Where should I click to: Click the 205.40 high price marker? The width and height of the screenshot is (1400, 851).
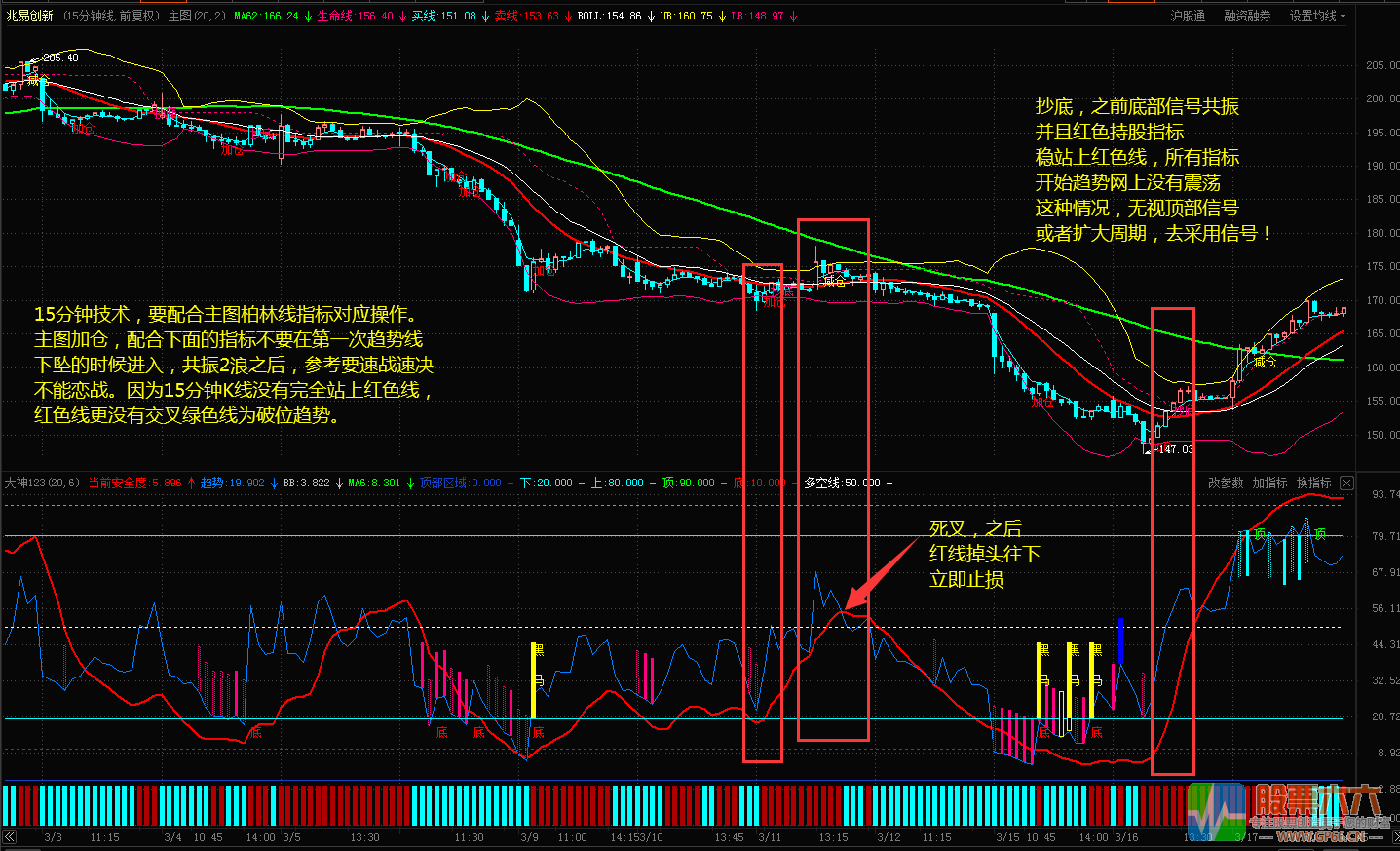click(x=60, y=58)
